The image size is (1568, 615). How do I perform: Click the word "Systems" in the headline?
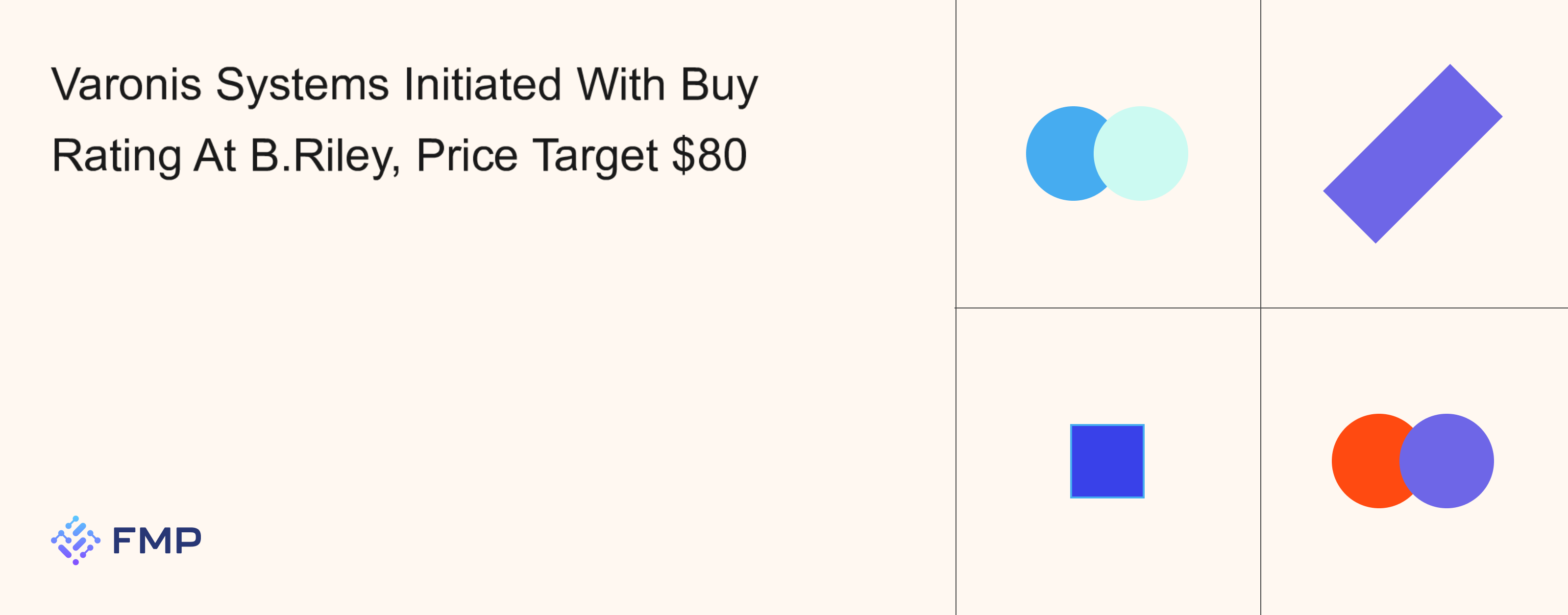pos(302,86)
